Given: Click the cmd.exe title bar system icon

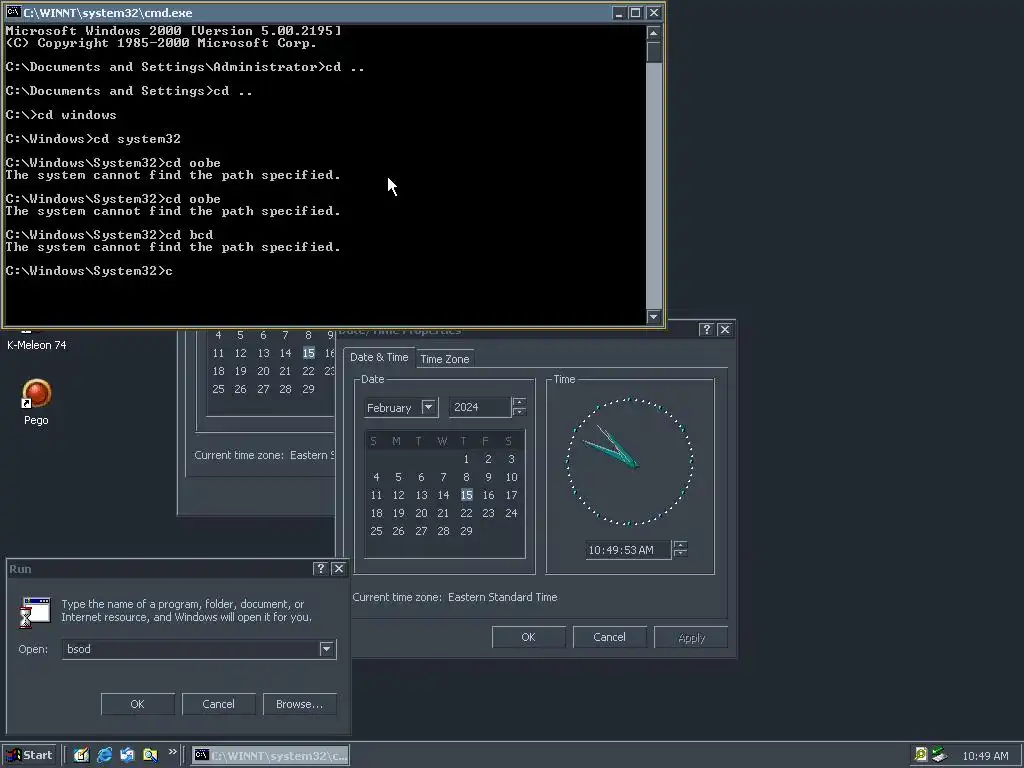Looking at the screenshot, I should coord(13,12).
